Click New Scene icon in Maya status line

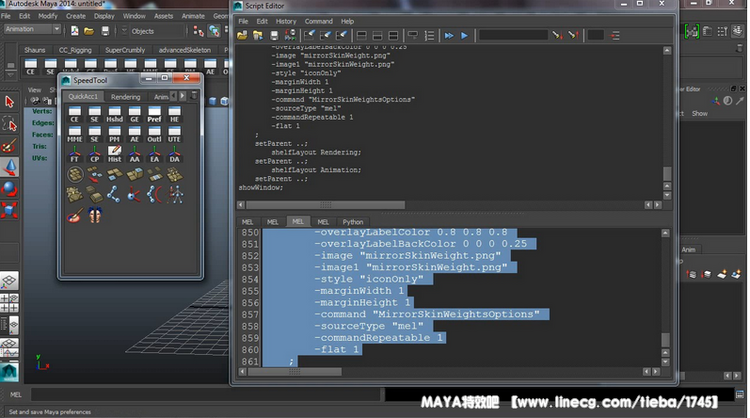click(x=75, y=31)
